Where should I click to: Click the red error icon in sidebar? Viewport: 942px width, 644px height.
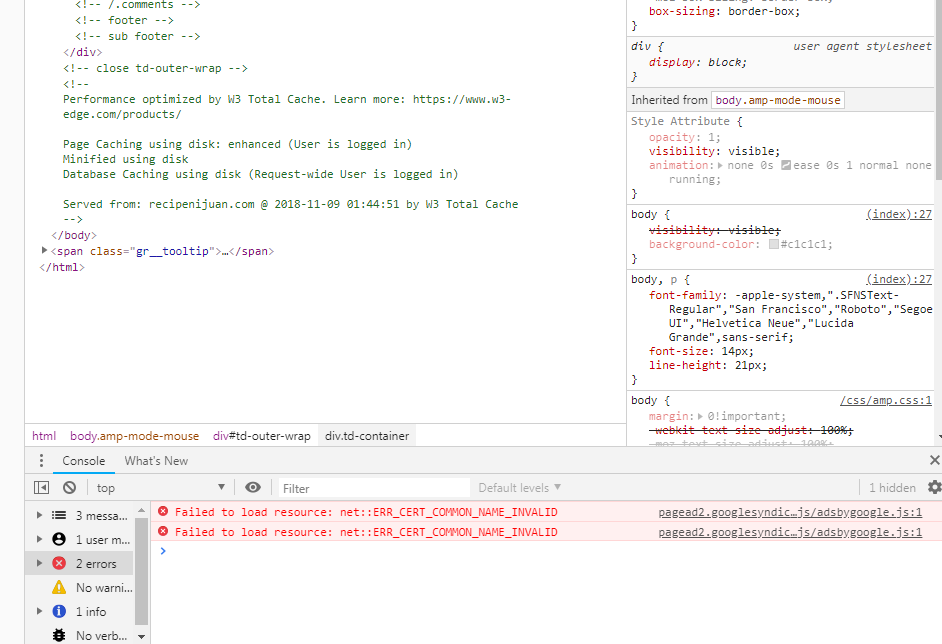[59, 564]
